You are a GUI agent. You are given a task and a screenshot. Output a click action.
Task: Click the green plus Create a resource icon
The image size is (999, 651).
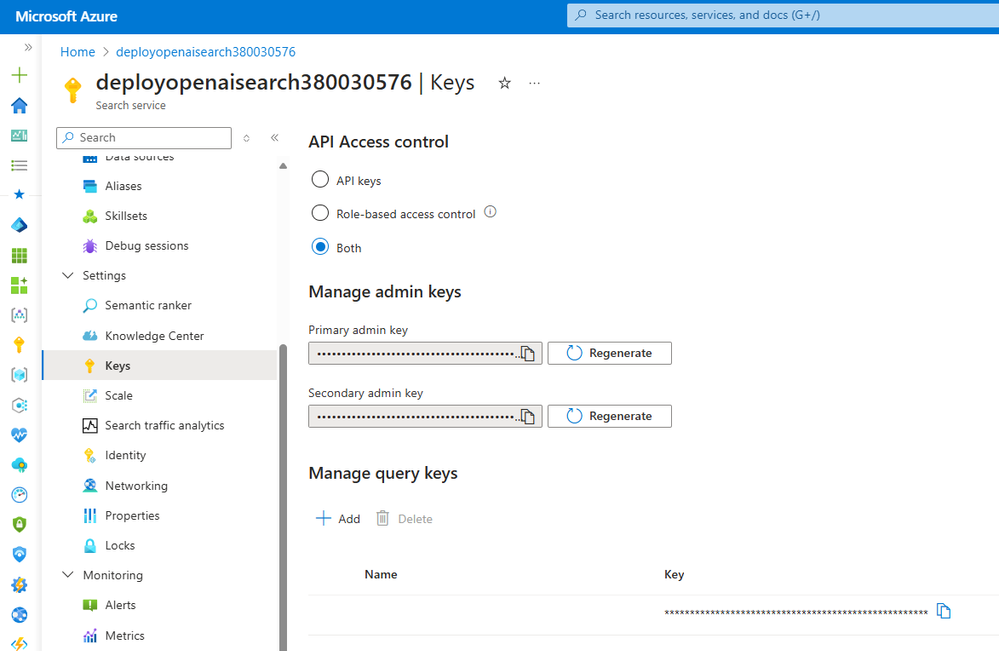pos(20,75)
